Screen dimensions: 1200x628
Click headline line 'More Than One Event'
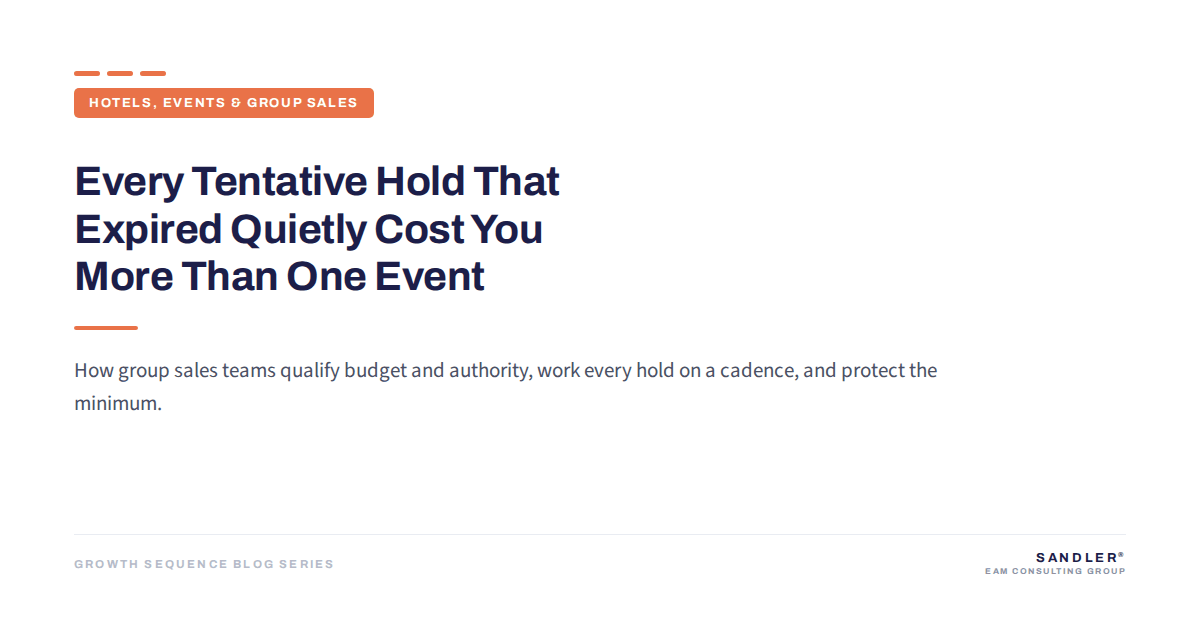280,277
